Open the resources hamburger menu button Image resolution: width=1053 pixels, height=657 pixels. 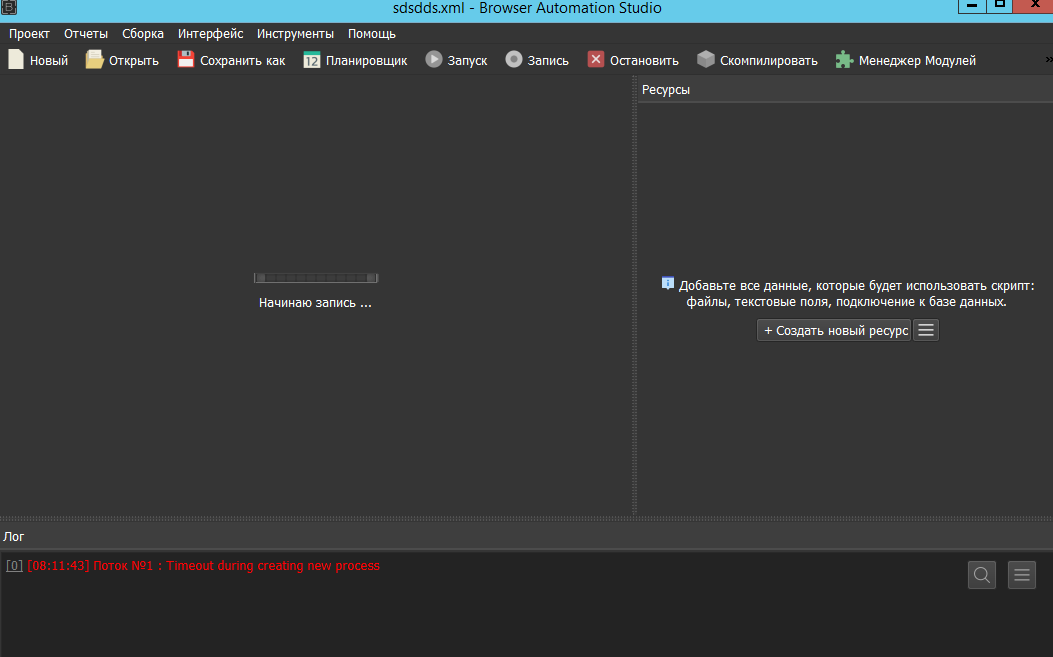926,330
